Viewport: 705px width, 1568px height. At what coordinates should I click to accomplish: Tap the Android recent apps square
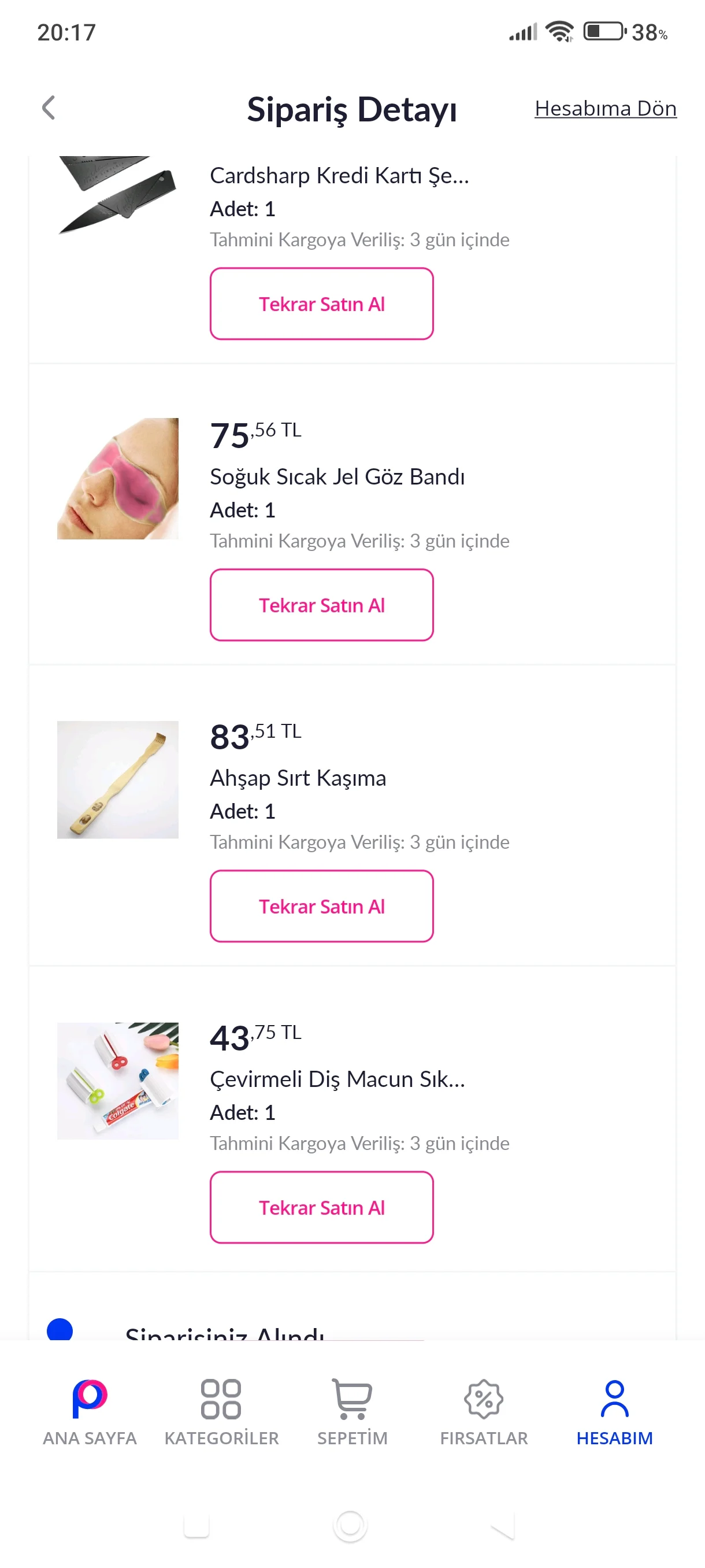[x=196, y=1525]
